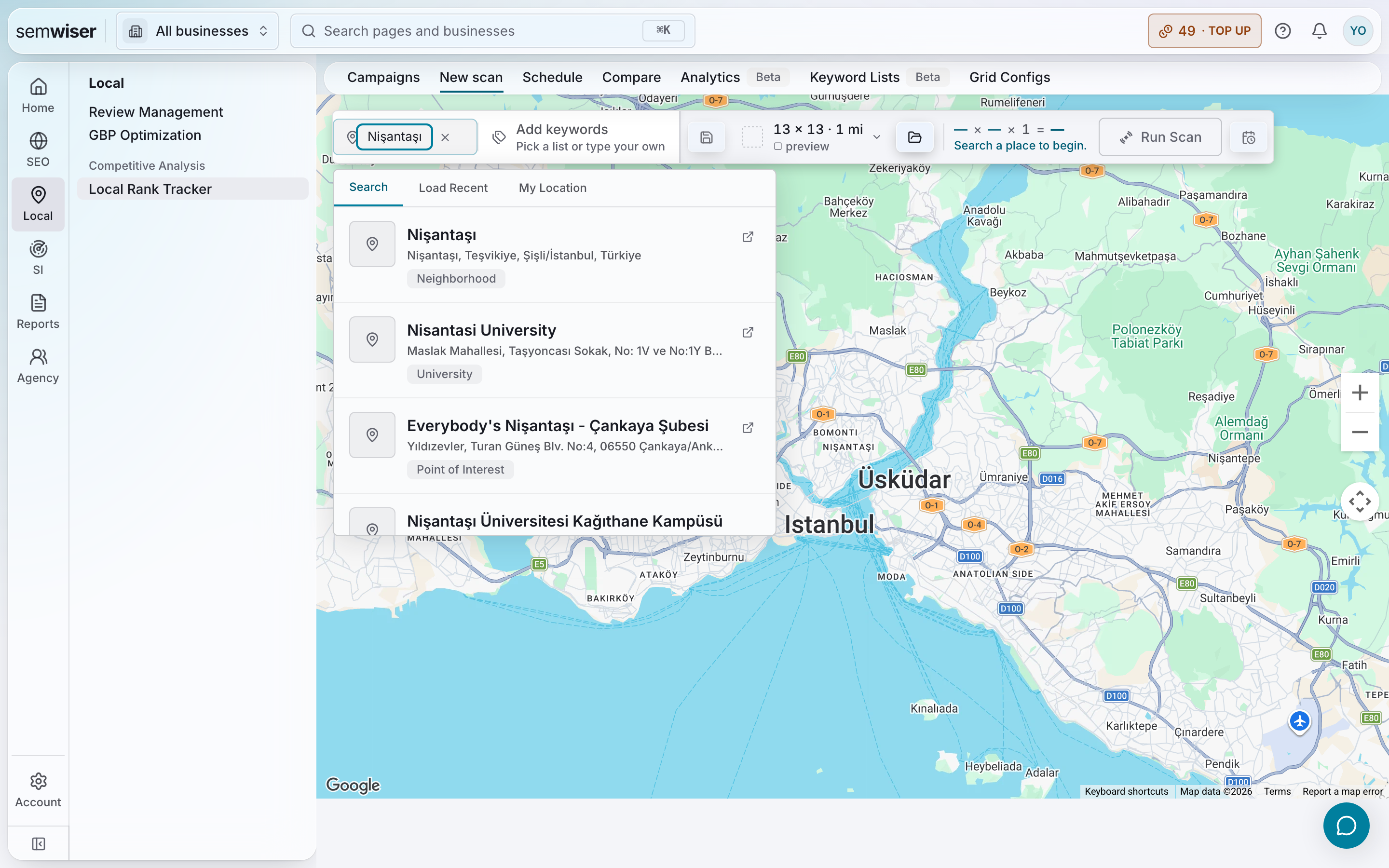The height and width of the screenshot is (868, 1389).
Task: Select the Nişantaşı neighborhood result
Action: pyautogui.click(x=554, y=255)
